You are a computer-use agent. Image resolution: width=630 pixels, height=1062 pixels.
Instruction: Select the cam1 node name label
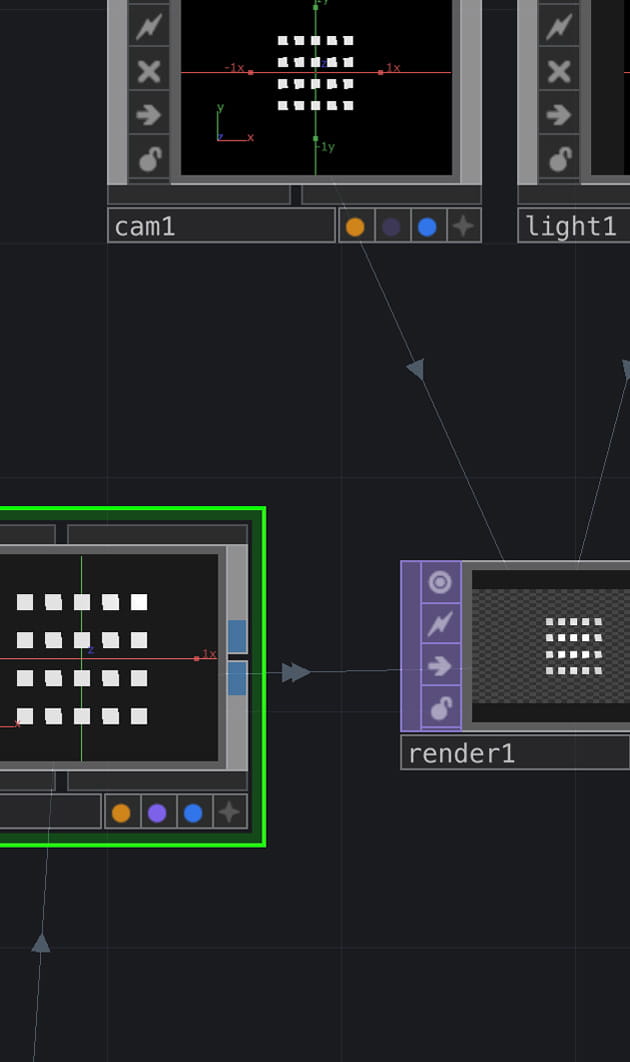coord(220,227)
